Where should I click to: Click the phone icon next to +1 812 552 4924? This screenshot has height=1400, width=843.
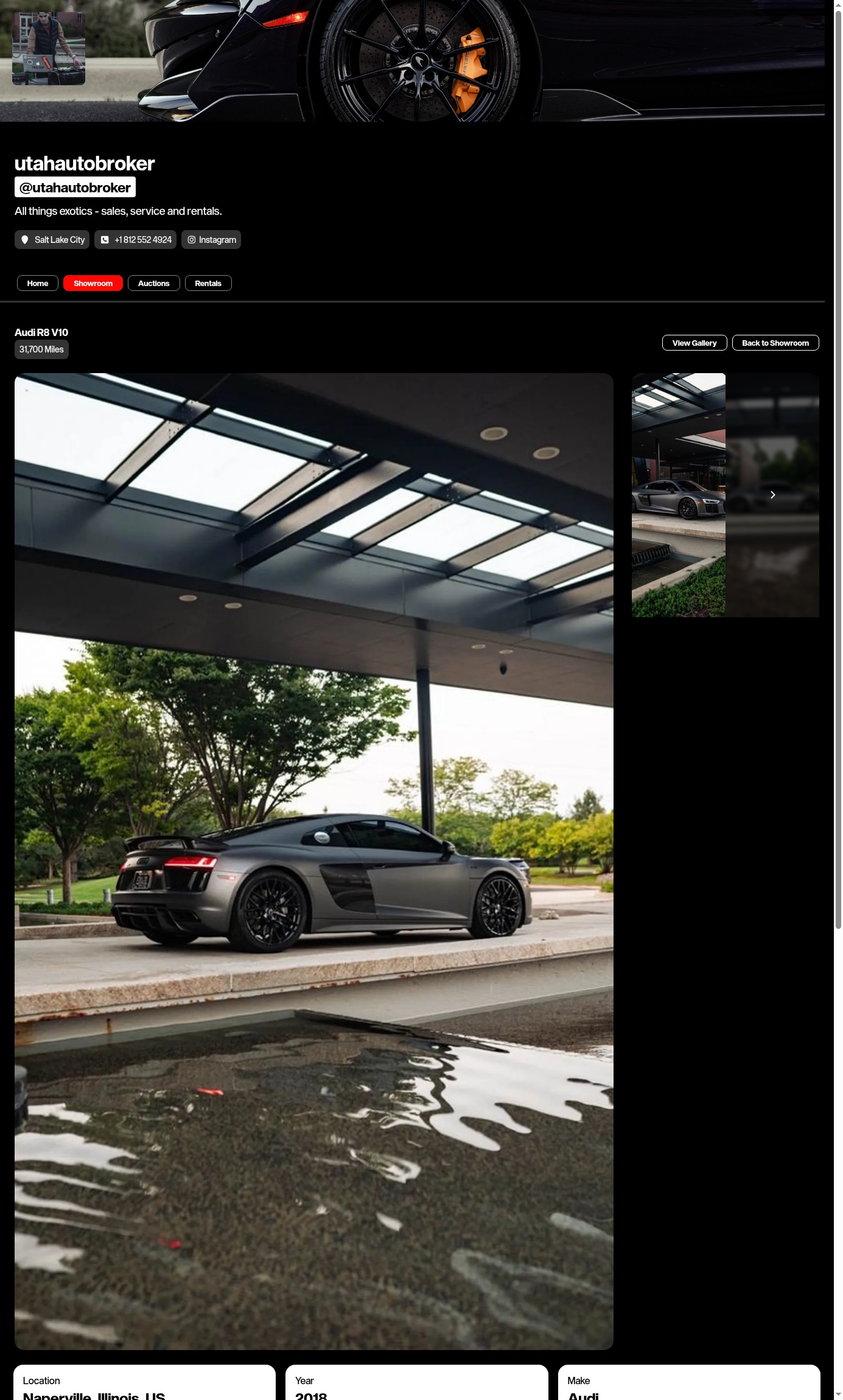pyautogui.click(x=105, y=240)
